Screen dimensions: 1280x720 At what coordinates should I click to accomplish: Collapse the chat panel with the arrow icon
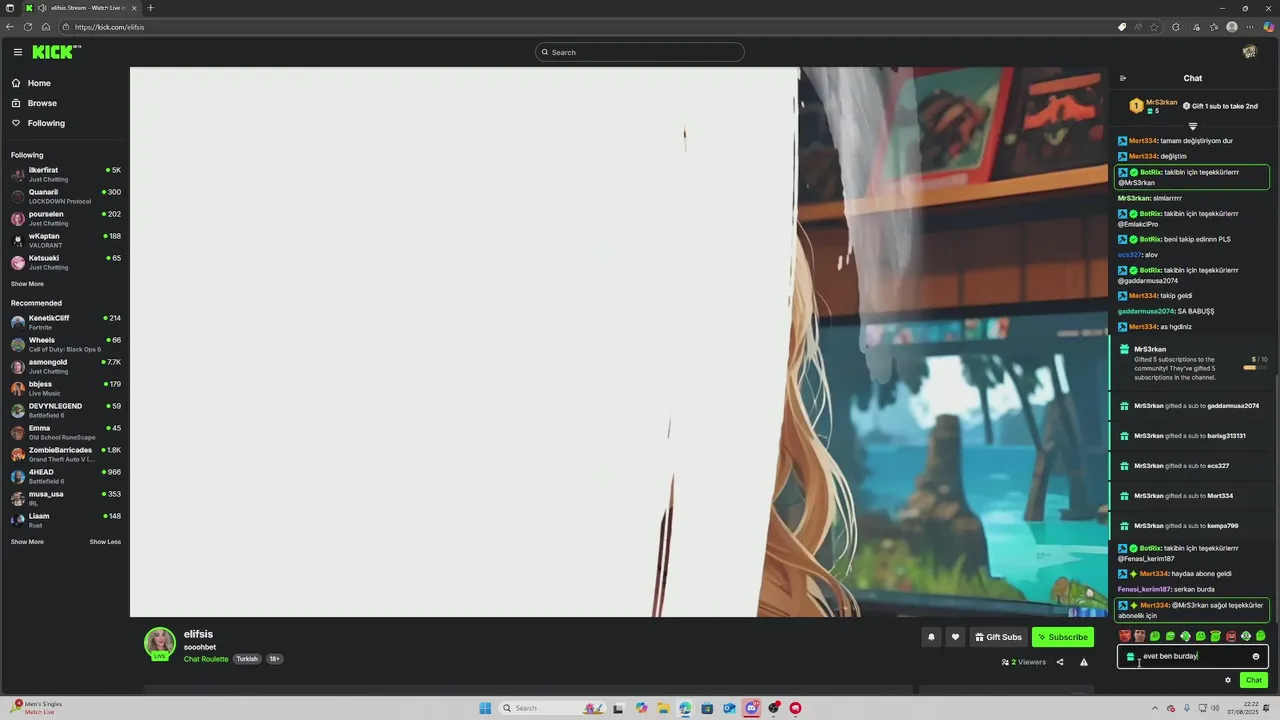tap(1123, 78)
